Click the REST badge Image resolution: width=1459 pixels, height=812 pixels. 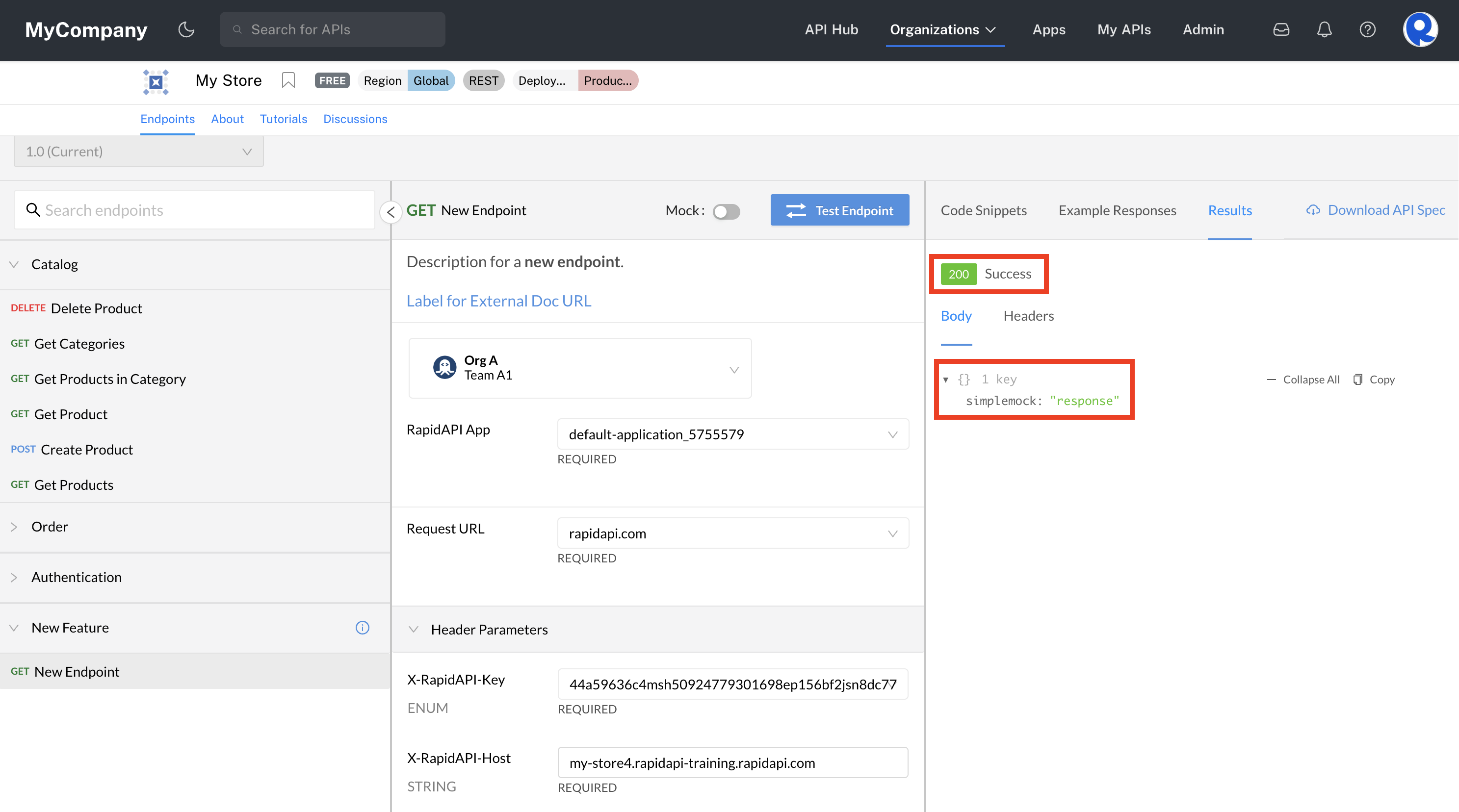click(483, 80)
